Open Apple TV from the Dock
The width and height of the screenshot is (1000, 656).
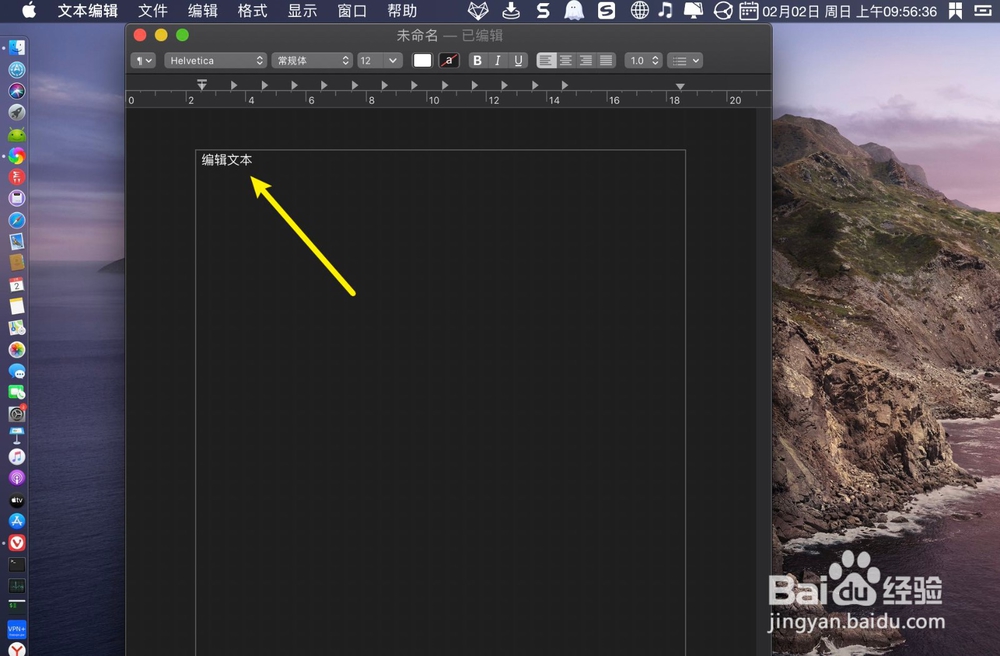click(17, 500)
